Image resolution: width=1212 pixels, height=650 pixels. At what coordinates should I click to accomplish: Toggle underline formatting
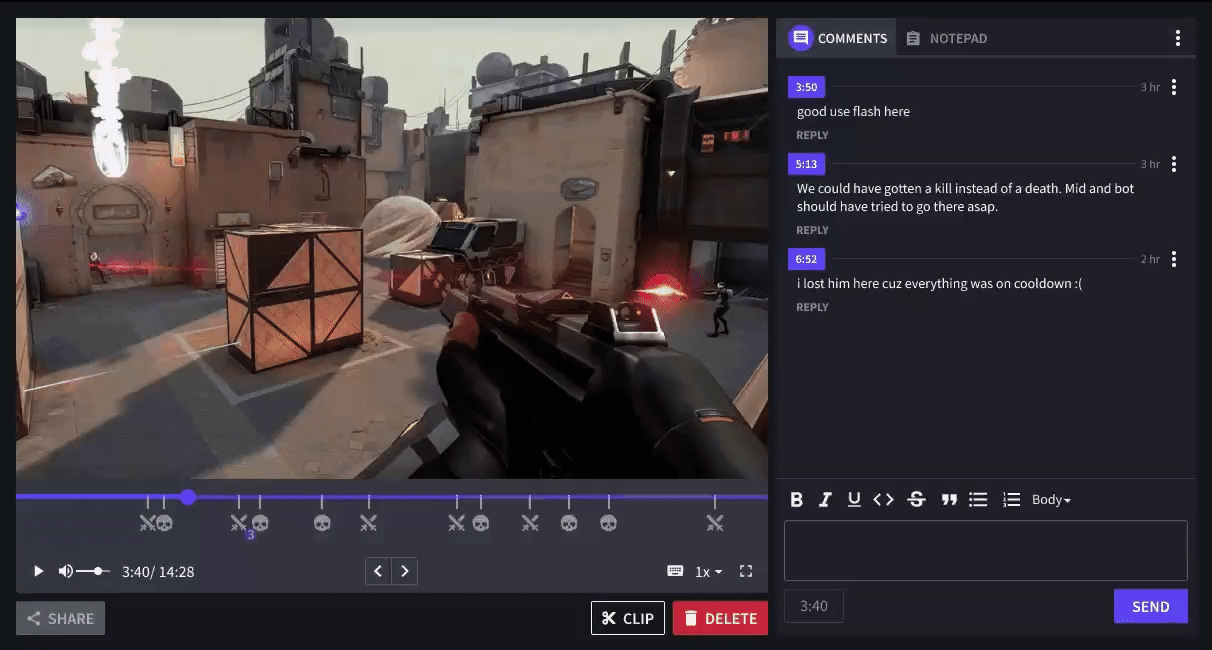tap(854, 500)
